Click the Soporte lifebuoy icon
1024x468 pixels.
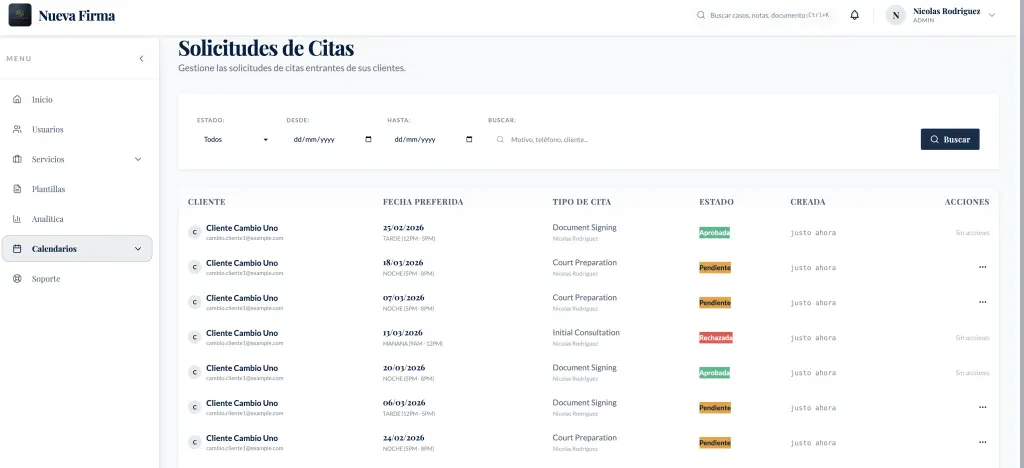18,279
